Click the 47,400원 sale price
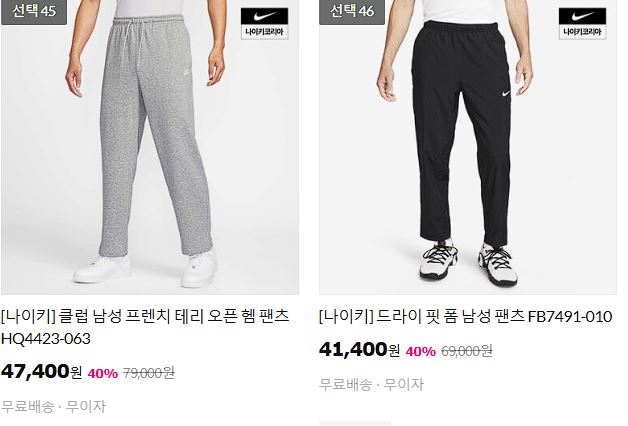The width and height of the screenshot is (628, 426). (41, 372)
